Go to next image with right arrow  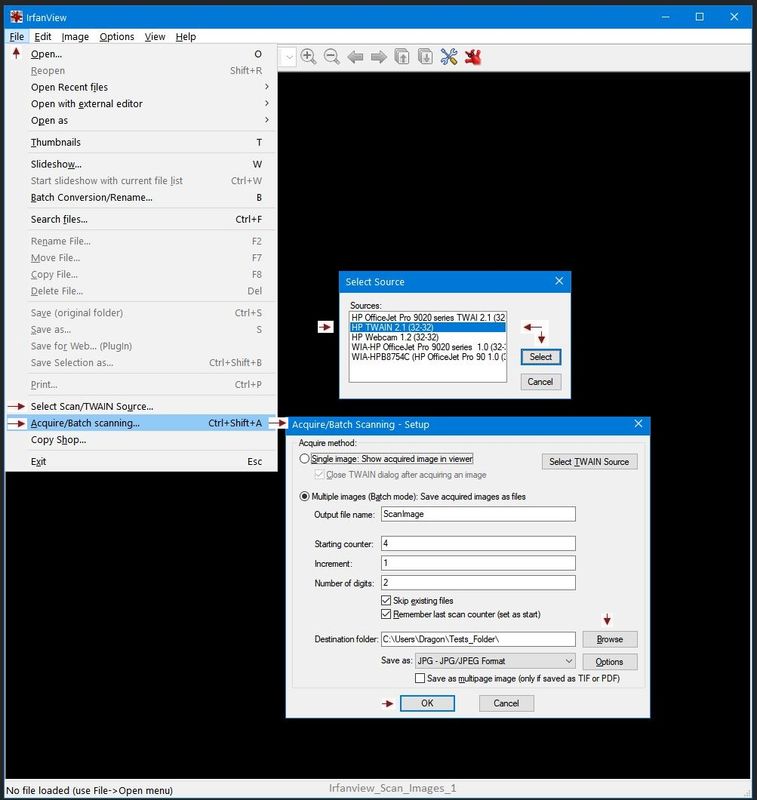378,57
